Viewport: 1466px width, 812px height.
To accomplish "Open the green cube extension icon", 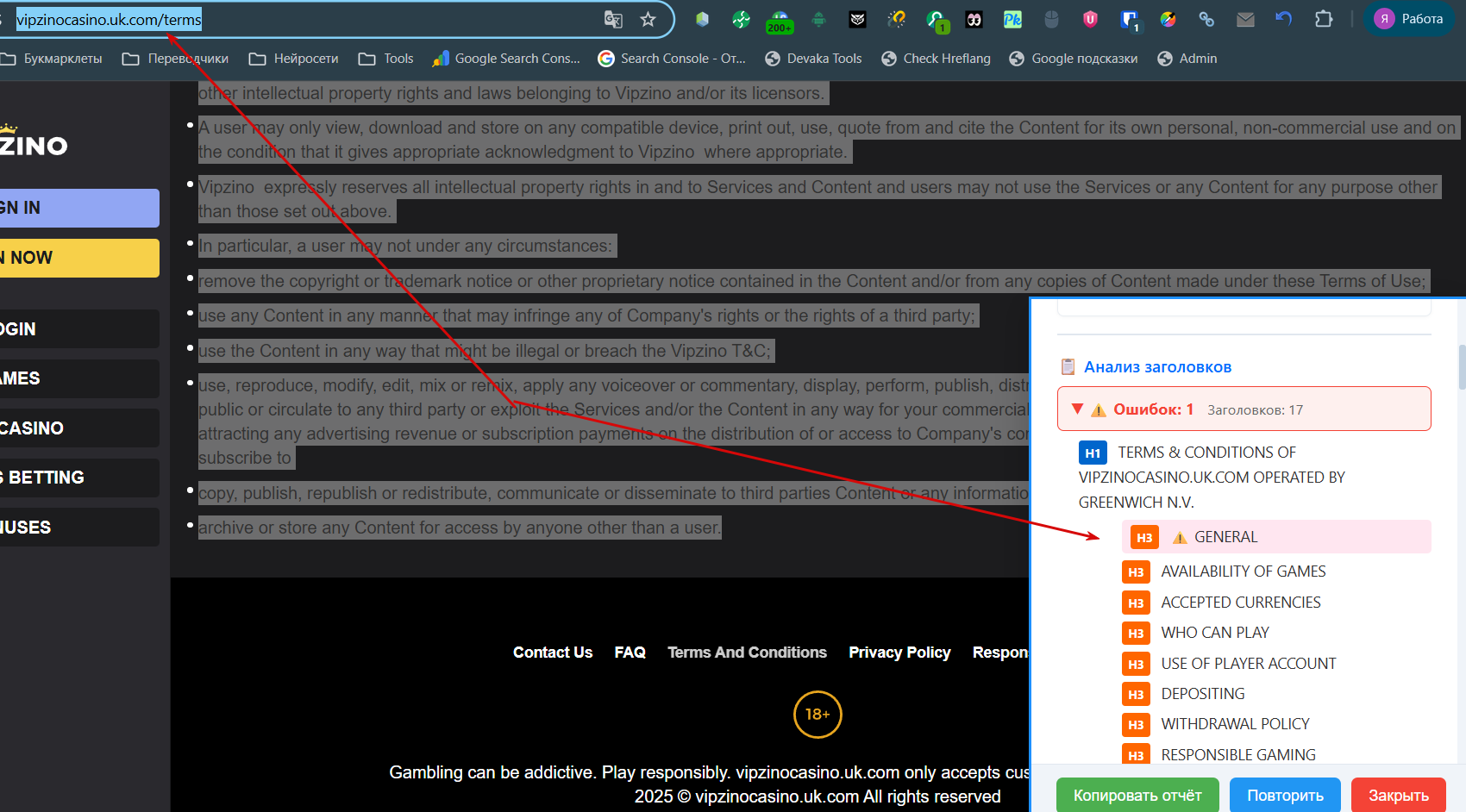I will (702, 19).
